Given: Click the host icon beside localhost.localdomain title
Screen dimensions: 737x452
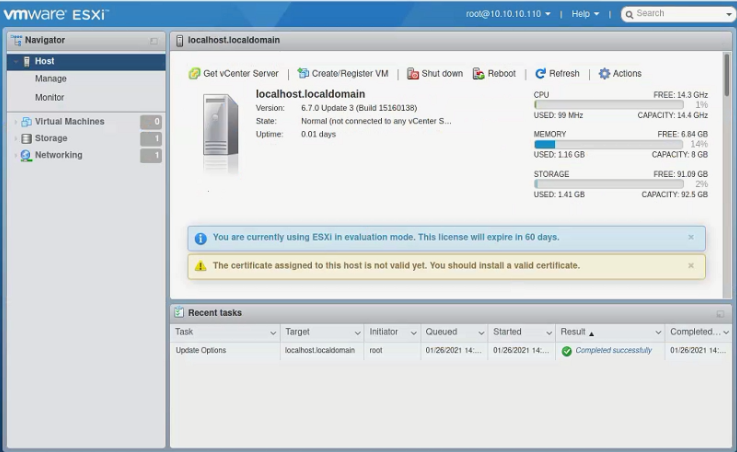Looking at the screenshot, I should pyautogui.click(x=179, y=41).
